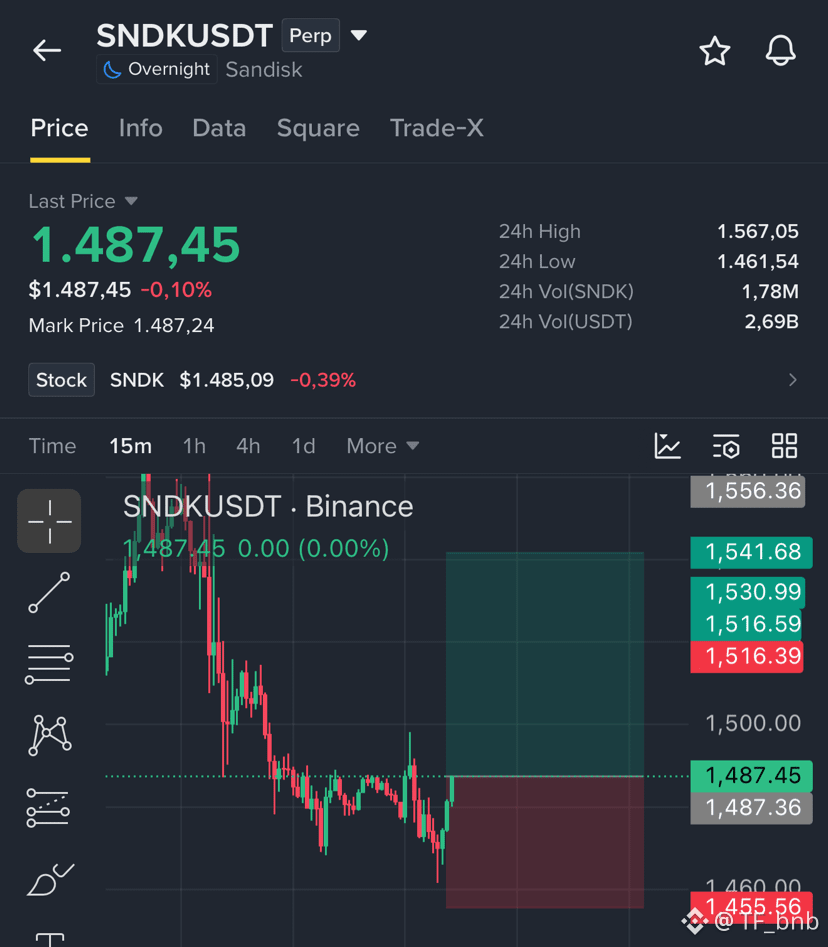
Task: Open price alerts via bell icon
Action: point(780,51)
